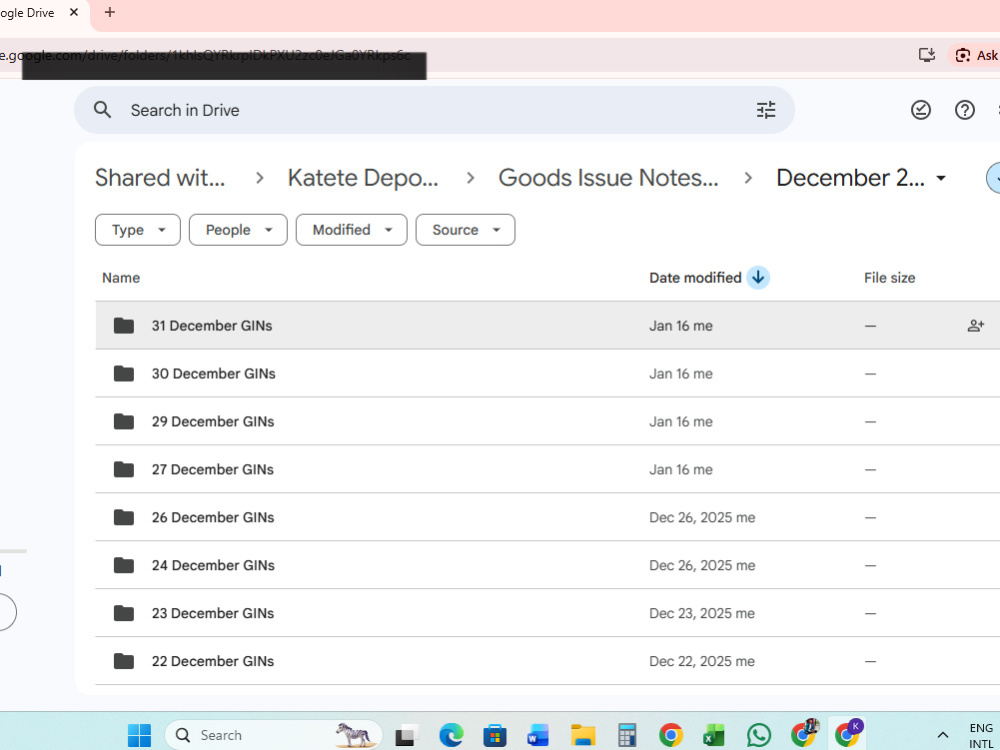This screenshot has width=1000, height=750.
Task: Click the Windows taskbar Search box
Action: click(274, 735)
